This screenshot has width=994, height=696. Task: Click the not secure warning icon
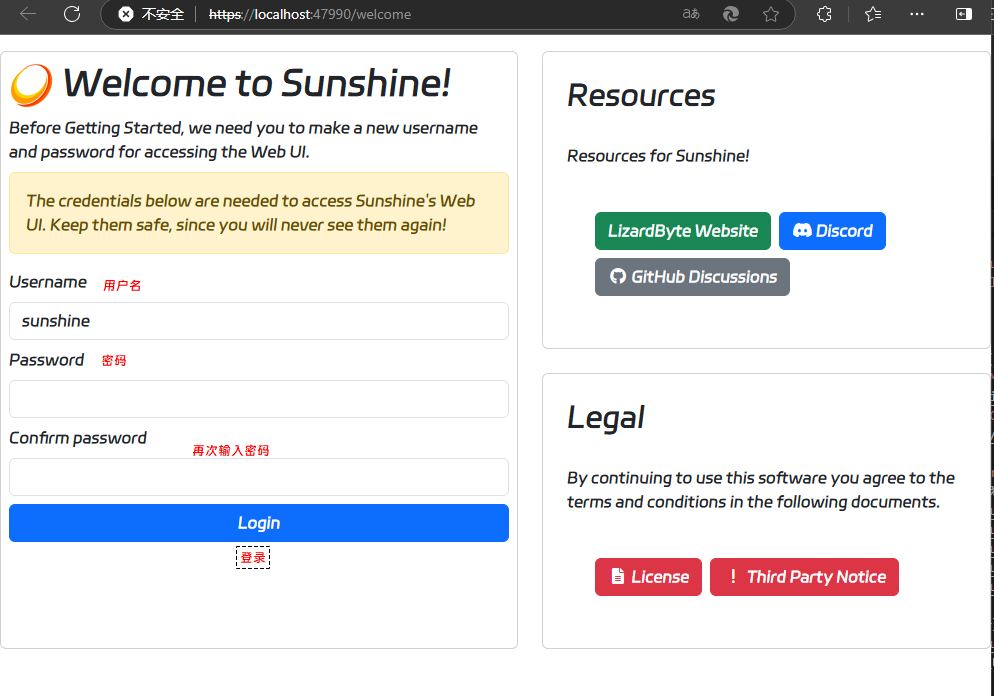[x=126, y=14]
